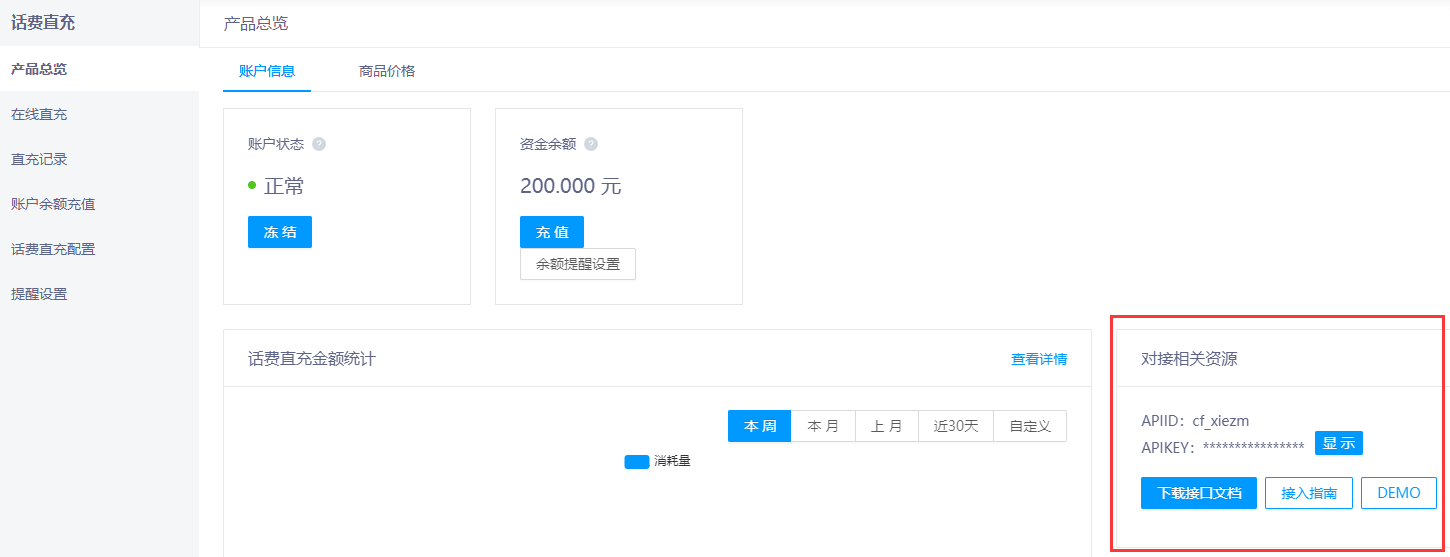Click the help icon beside 资金余额
This screenshot has height=557, width=1450.
tap(591, 144)
